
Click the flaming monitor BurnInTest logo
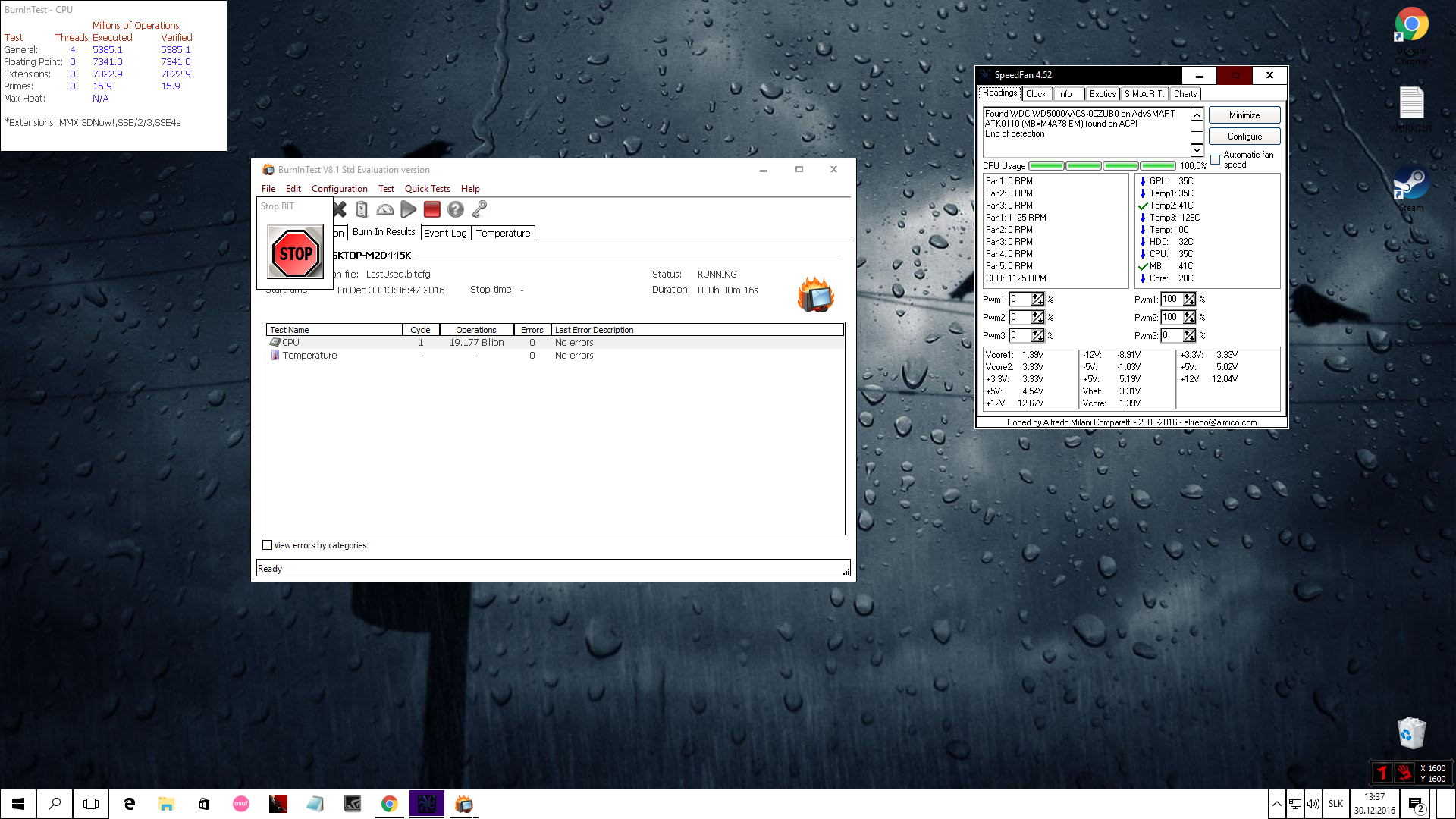click(x=815, y=295)
